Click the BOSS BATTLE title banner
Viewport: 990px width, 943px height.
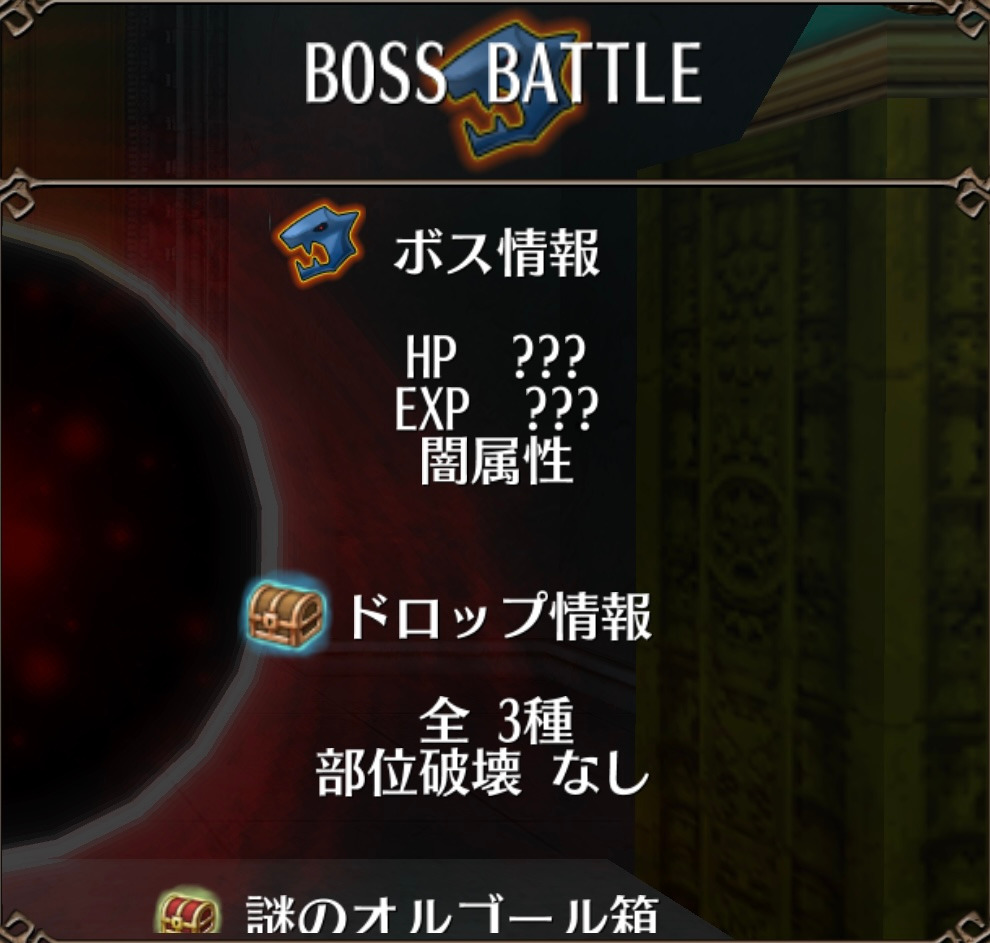503,73
